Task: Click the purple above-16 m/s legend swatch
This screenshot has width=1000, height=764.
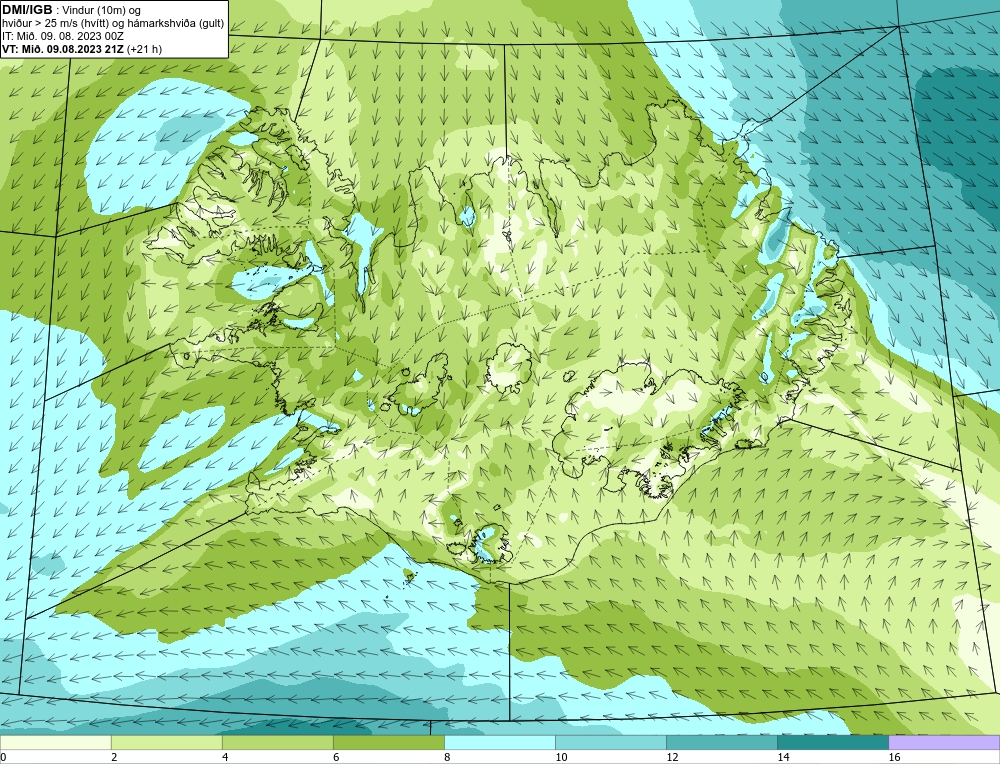Action: pos(944,742)
